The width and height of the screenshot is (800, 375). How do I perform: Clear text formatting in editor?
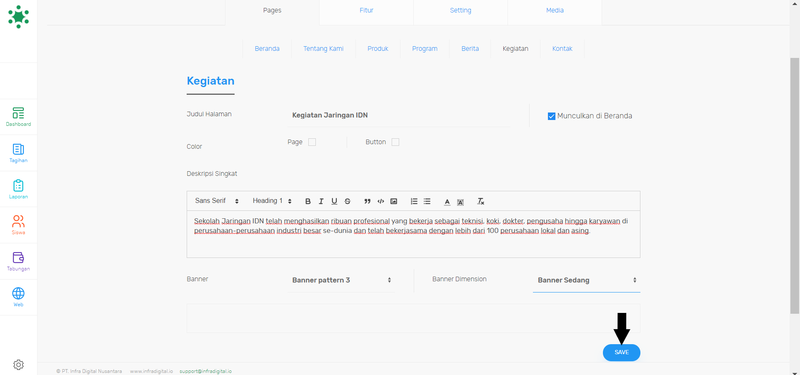tap(481, 202)
